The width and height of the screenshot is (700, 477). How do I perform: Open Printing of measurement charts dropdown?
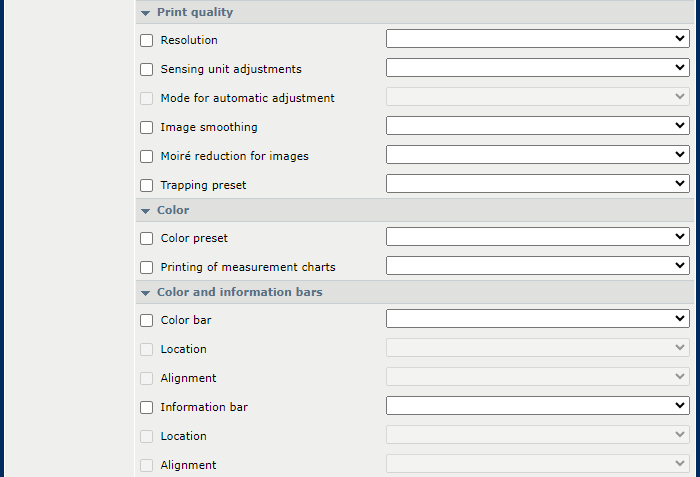coord(538,266)
